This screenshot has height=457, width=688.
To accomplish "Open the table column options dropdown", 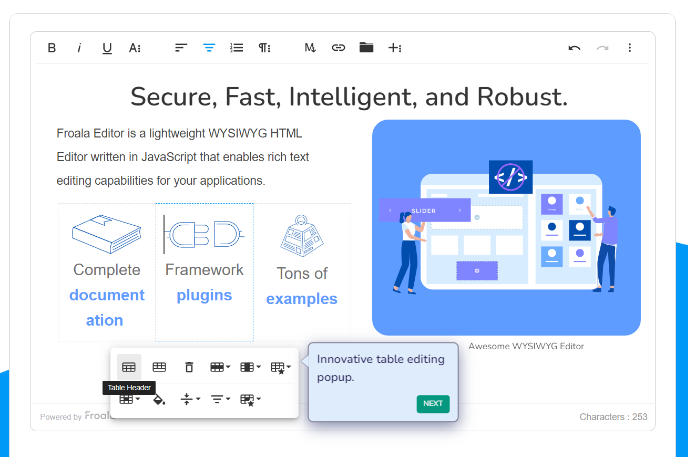I will tap(250, 367).
